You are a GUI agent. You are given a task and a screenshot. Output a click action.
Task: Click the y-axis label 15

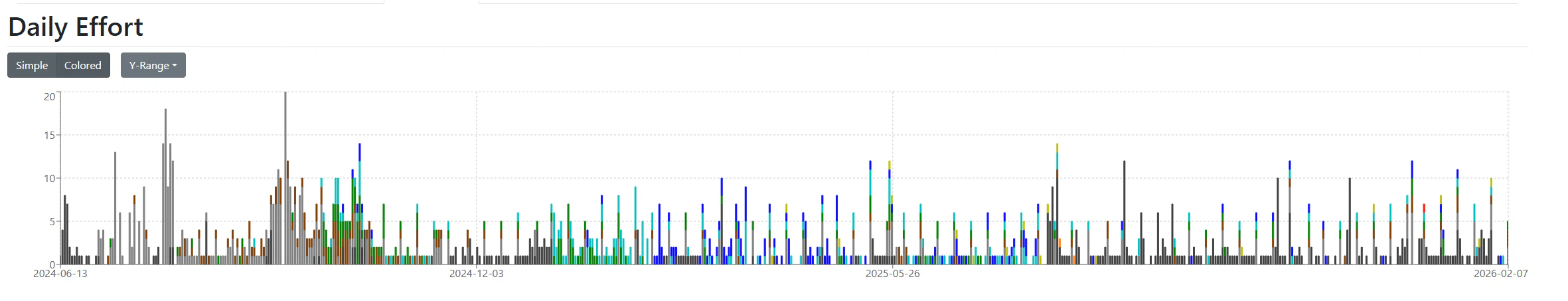pyautogui.click(x=50, y=136)
